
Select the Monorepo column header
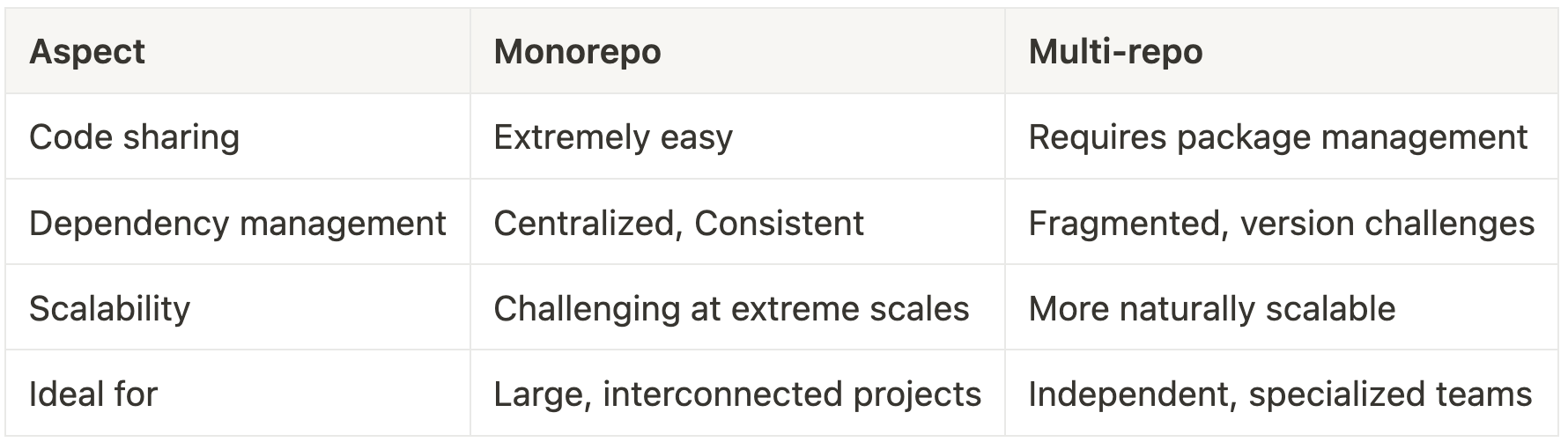coord(577,52)
